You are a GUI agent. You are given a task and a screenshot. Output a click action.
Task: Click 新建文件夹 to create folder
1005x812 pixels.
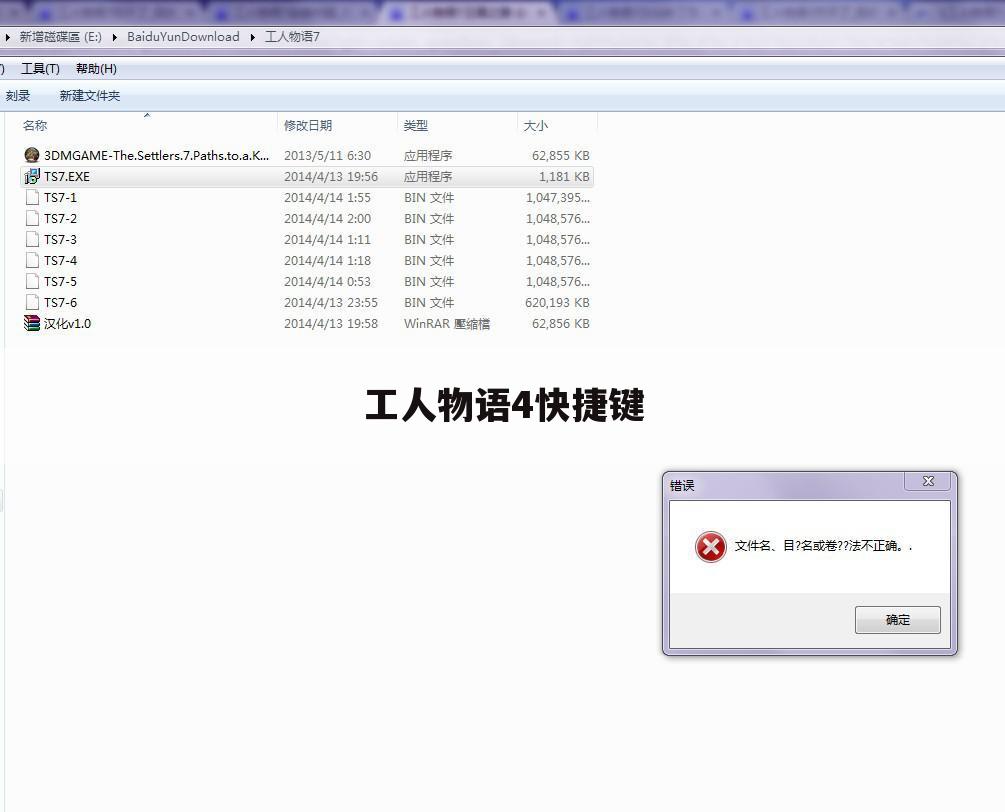click(90, 95)
